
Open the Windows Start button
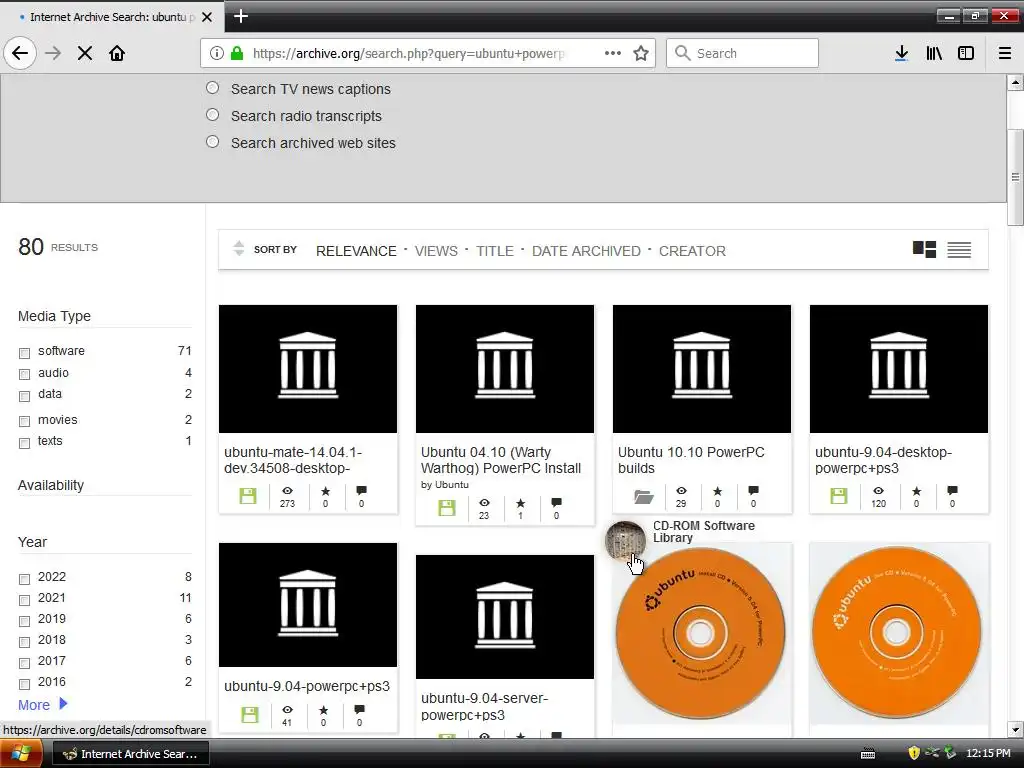pyautogui.click(x=22, y=754)
